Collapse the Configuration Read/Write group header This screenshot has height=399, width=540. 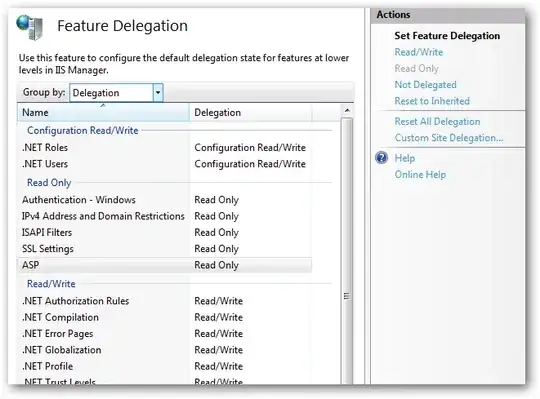click(83, 130)
